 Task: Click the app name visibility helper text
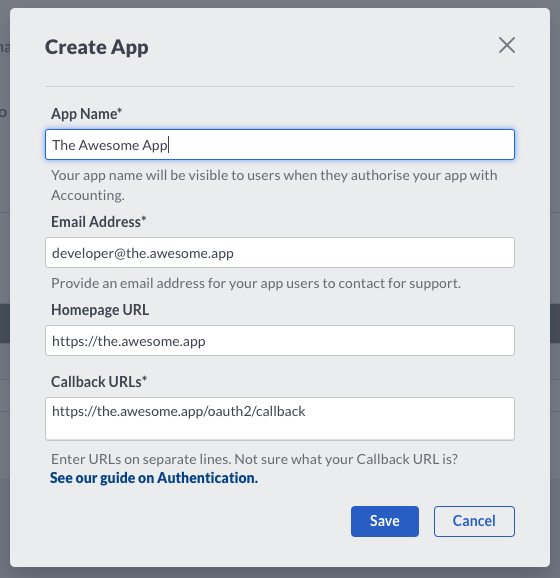pos(274,185)
